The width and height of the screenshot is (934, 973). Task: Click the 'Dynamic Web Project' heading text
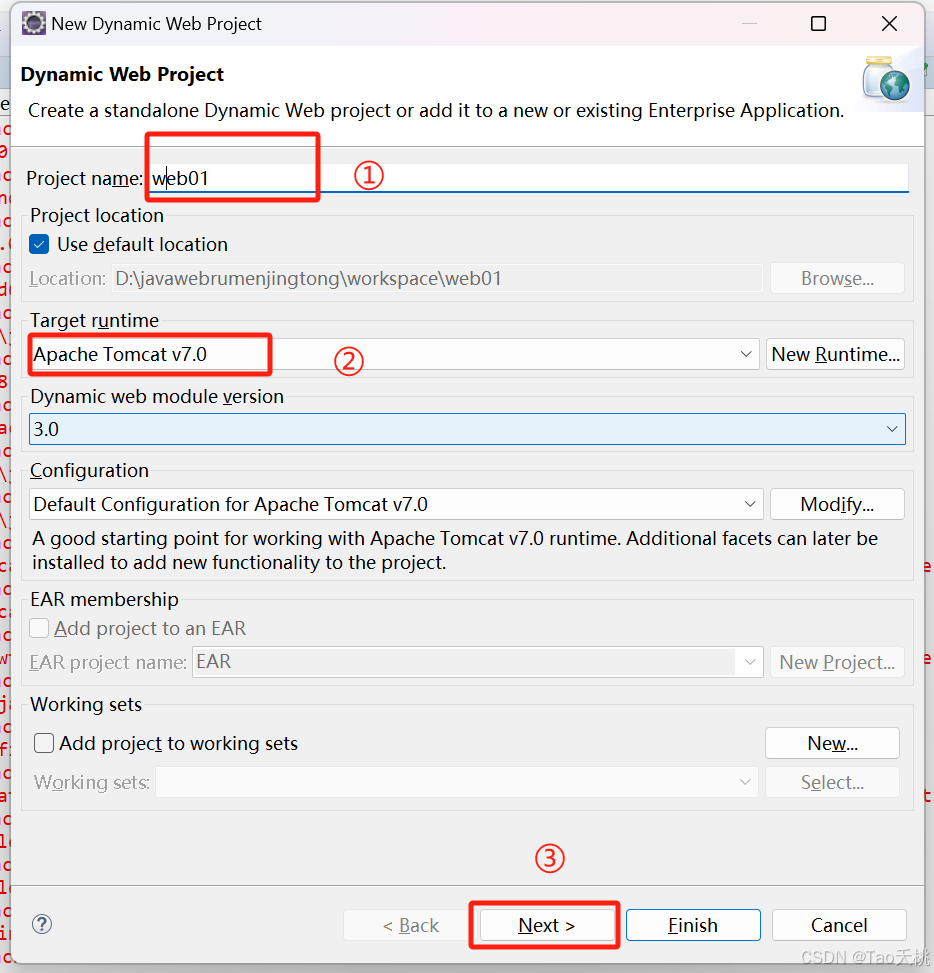point(122,74)
